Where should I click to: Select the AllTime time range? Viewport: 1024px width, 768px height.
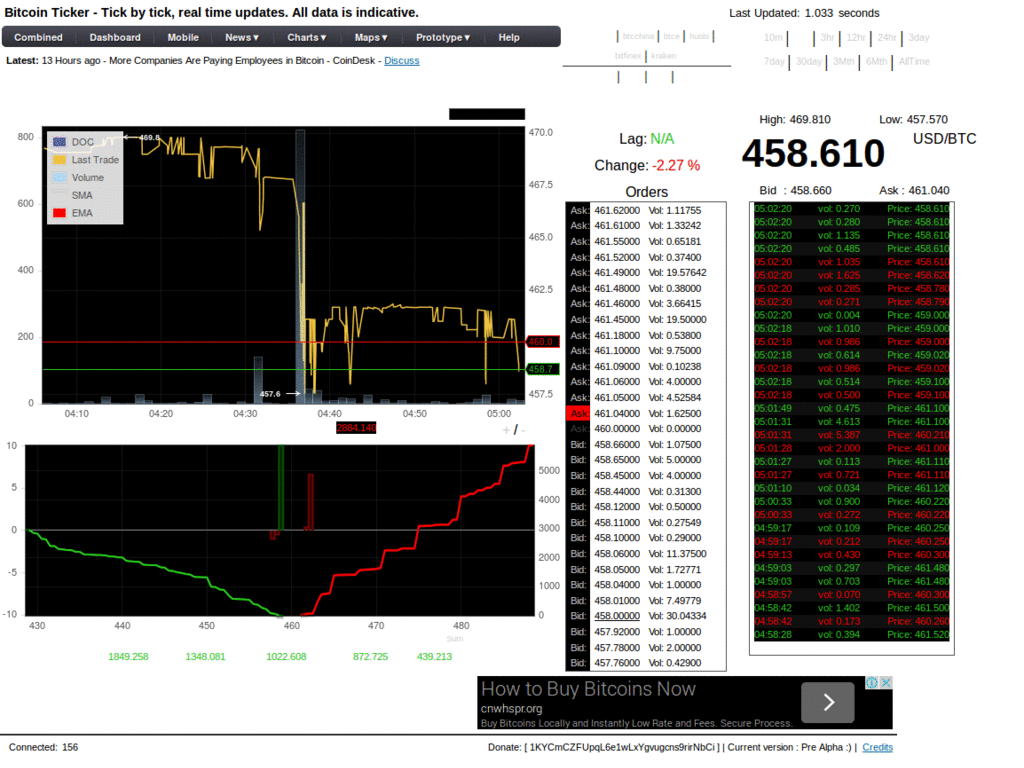(x=914, y=61)
